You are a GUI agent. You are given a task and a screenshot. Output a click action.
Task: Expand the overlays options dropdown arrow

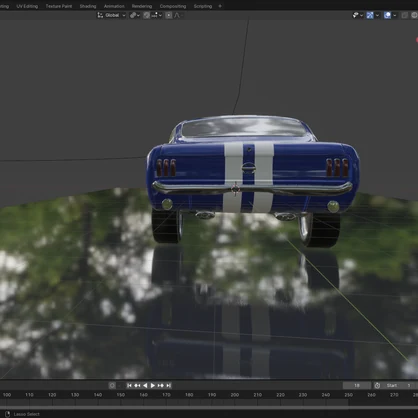point(395,15)
